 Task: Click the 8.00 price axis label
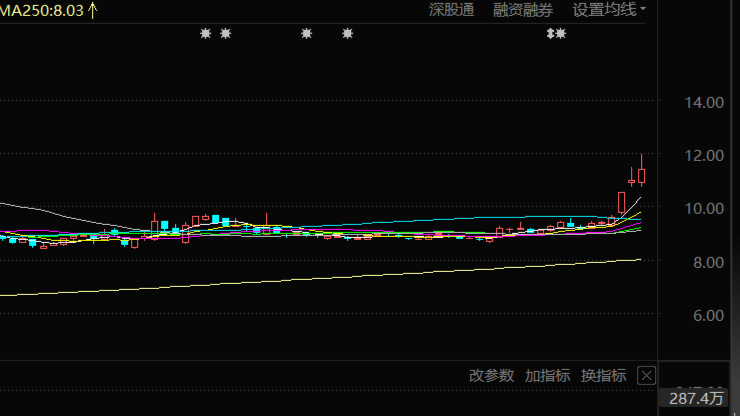(708, 263)
